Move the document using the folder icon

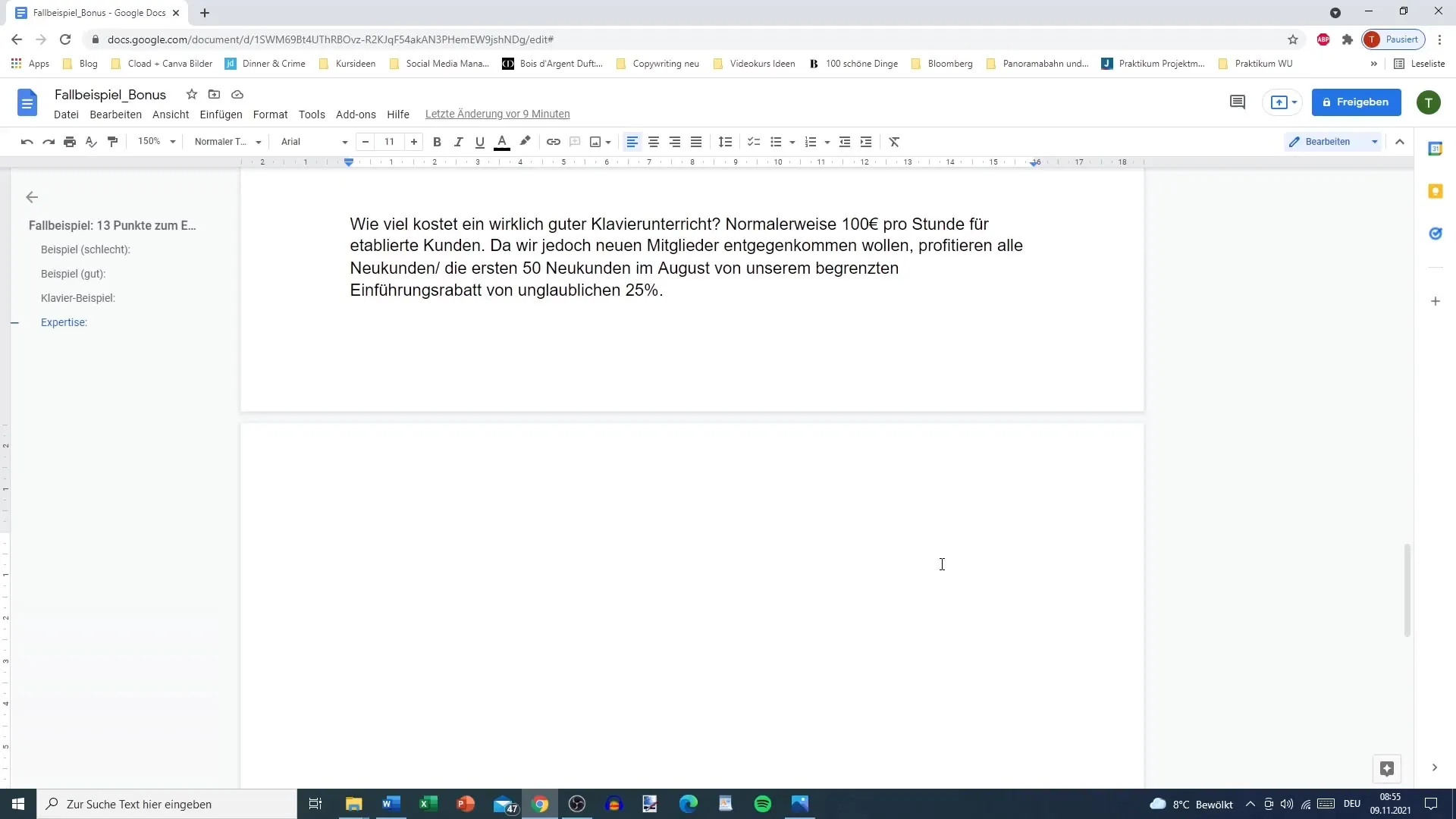click(x=215, y=94)
